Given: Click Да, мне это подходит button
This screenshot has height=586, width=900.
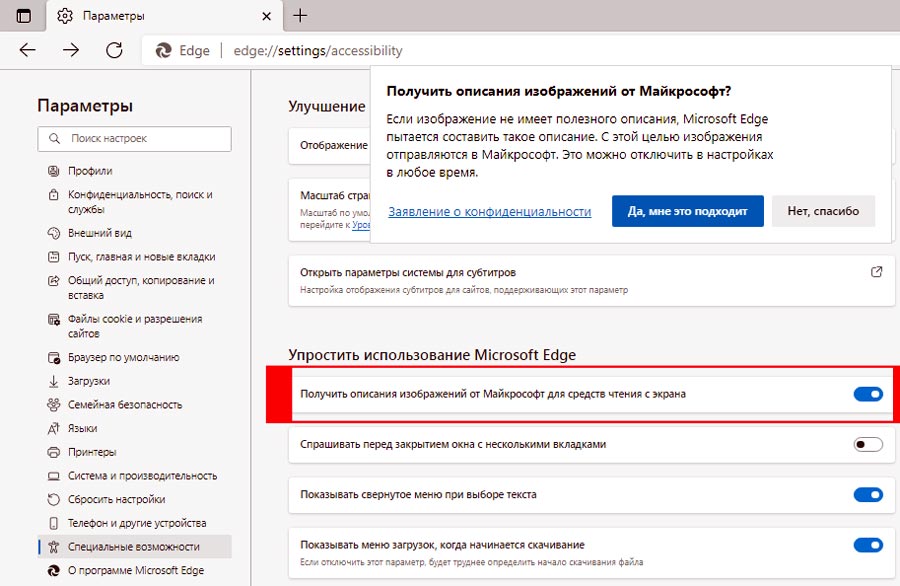Looking at the screenshot, I should click(688, 211).
